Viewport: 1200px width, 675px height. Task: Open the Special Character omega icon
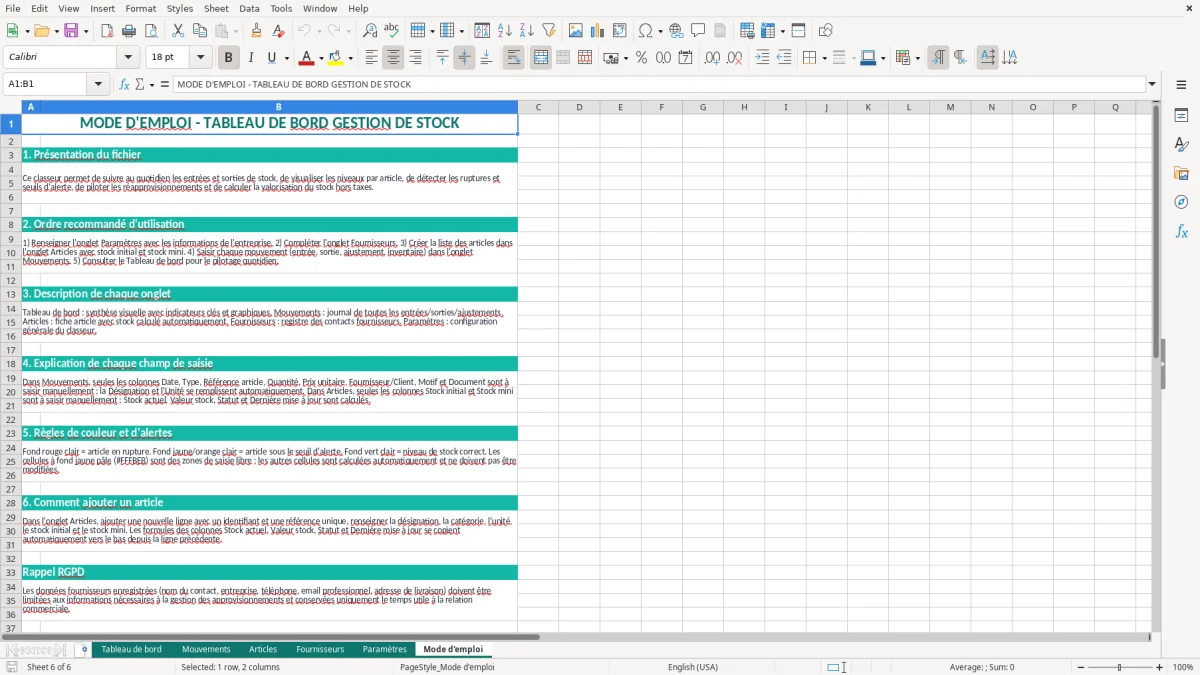(x=645, y=31)
